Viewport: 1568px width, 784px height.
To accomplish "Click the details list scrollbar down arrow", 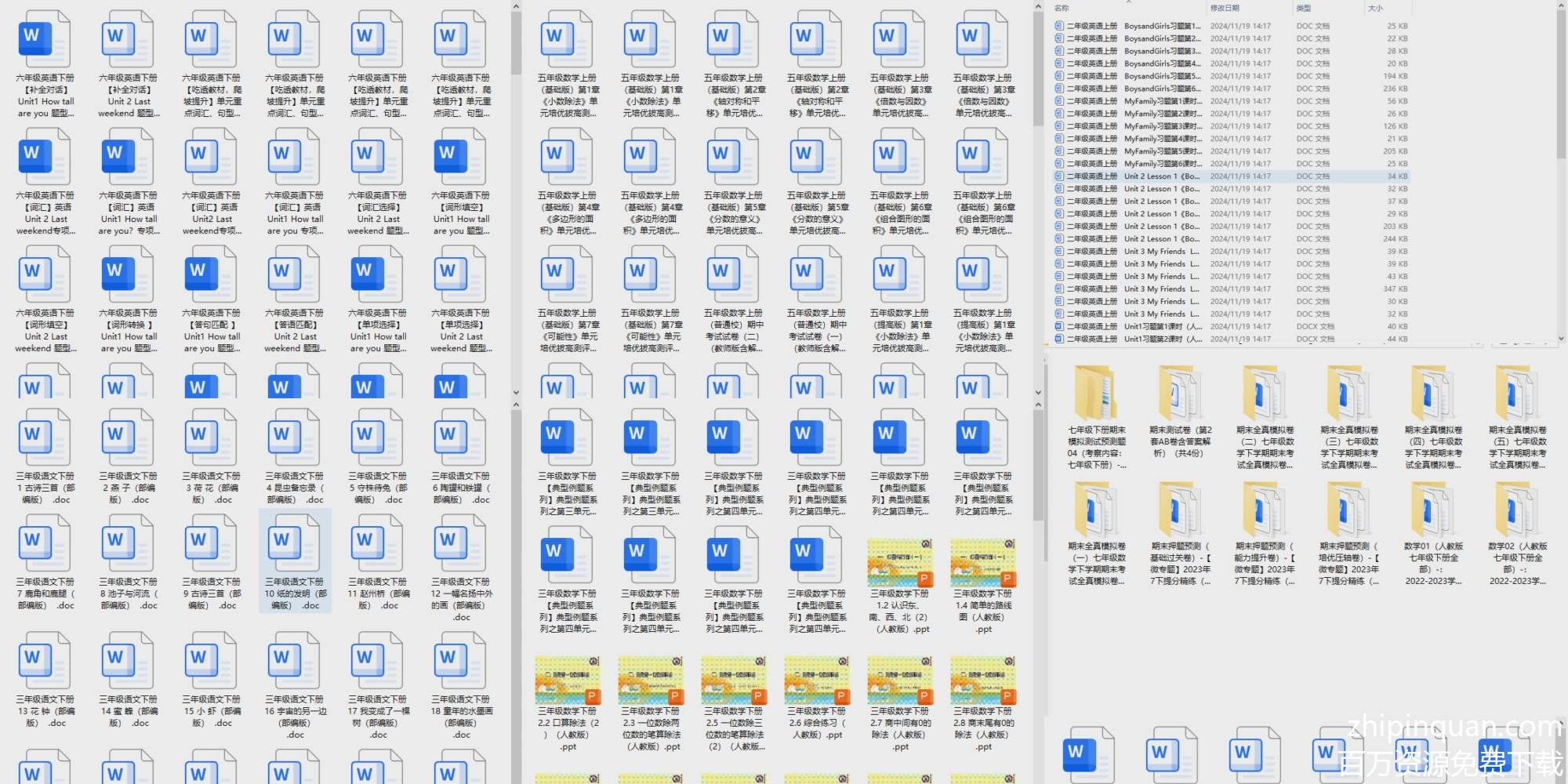I will [1561, 339].
